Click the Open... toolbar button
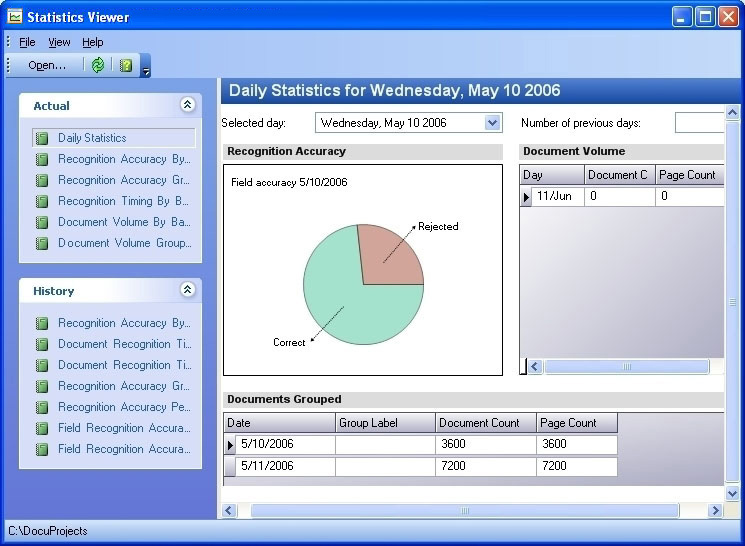Screen dimensions: 745x546 pos(46,65)
